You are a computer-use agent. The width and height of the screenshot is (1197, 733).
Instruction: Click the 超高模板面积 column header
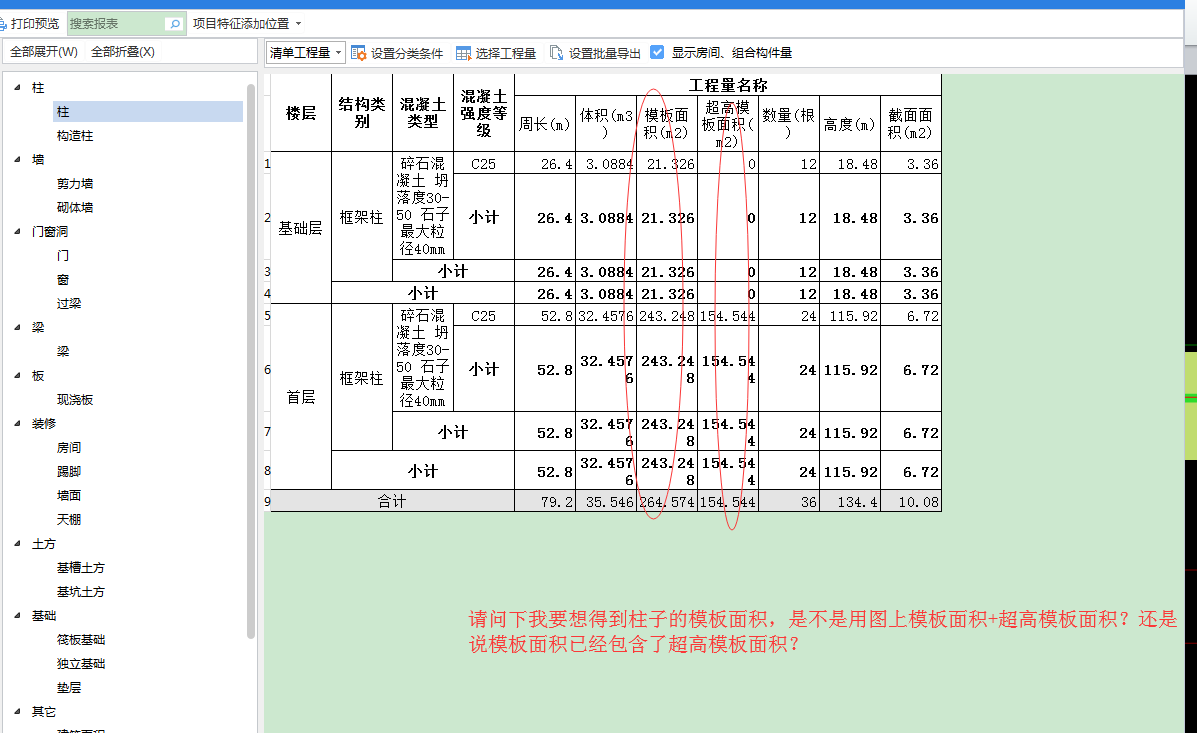(x=728, y=124)
